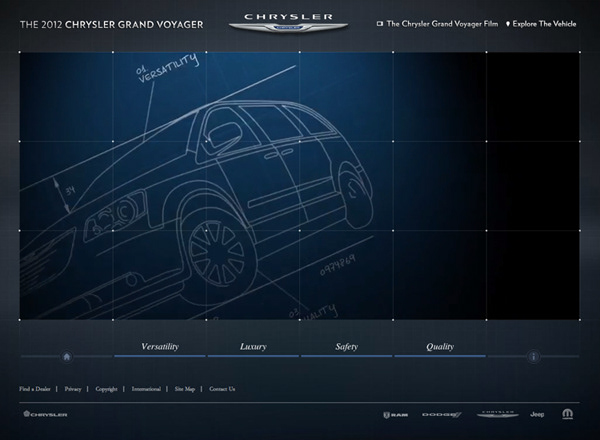Screen dimensions: 600x440
Task: Select the Versatility tab
Action: coord(160,348)
